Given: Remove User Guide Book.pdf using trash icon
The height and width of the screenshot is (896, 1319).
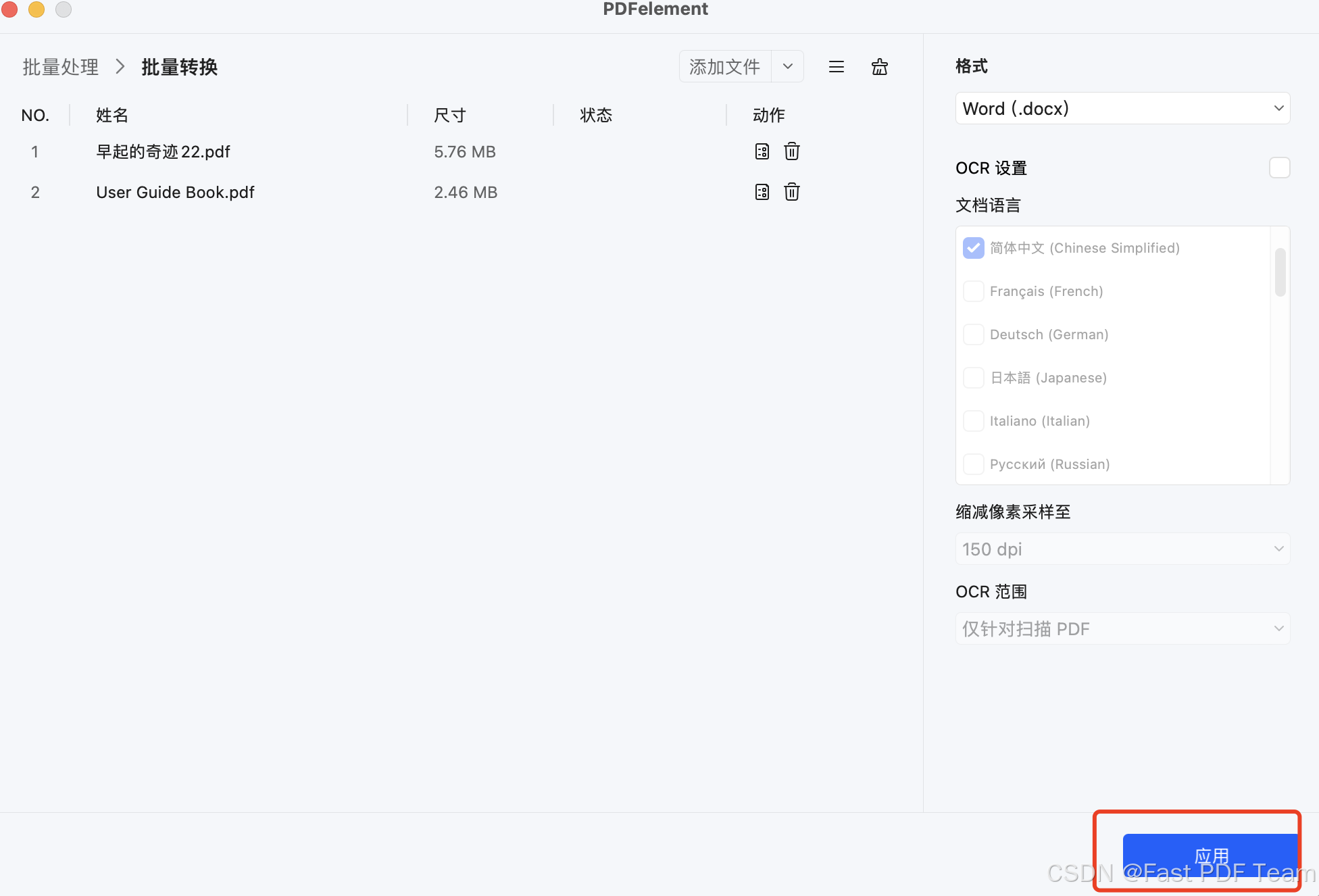Looking at the screenshot, I should [x=792, y=192].
